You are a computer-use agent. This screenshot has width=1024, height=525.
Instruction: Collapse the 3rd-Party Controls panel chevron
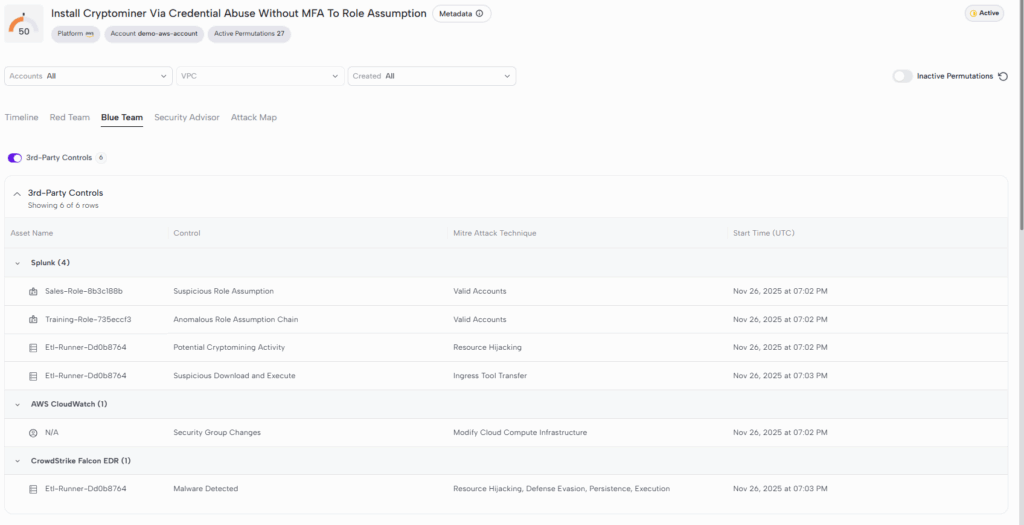(x=17, y=193)
